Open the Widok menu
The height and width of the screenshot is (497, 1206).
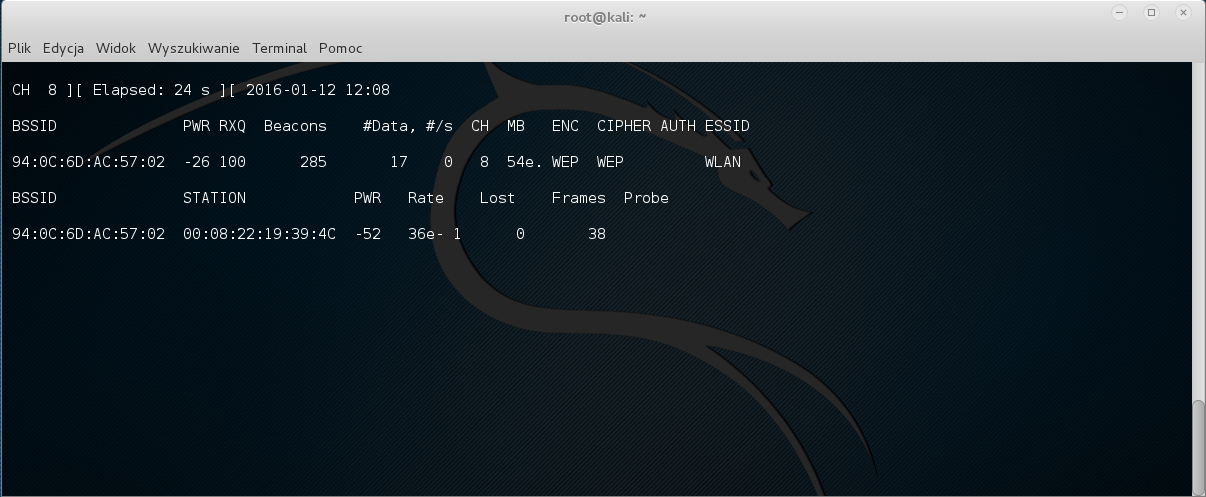116,48
